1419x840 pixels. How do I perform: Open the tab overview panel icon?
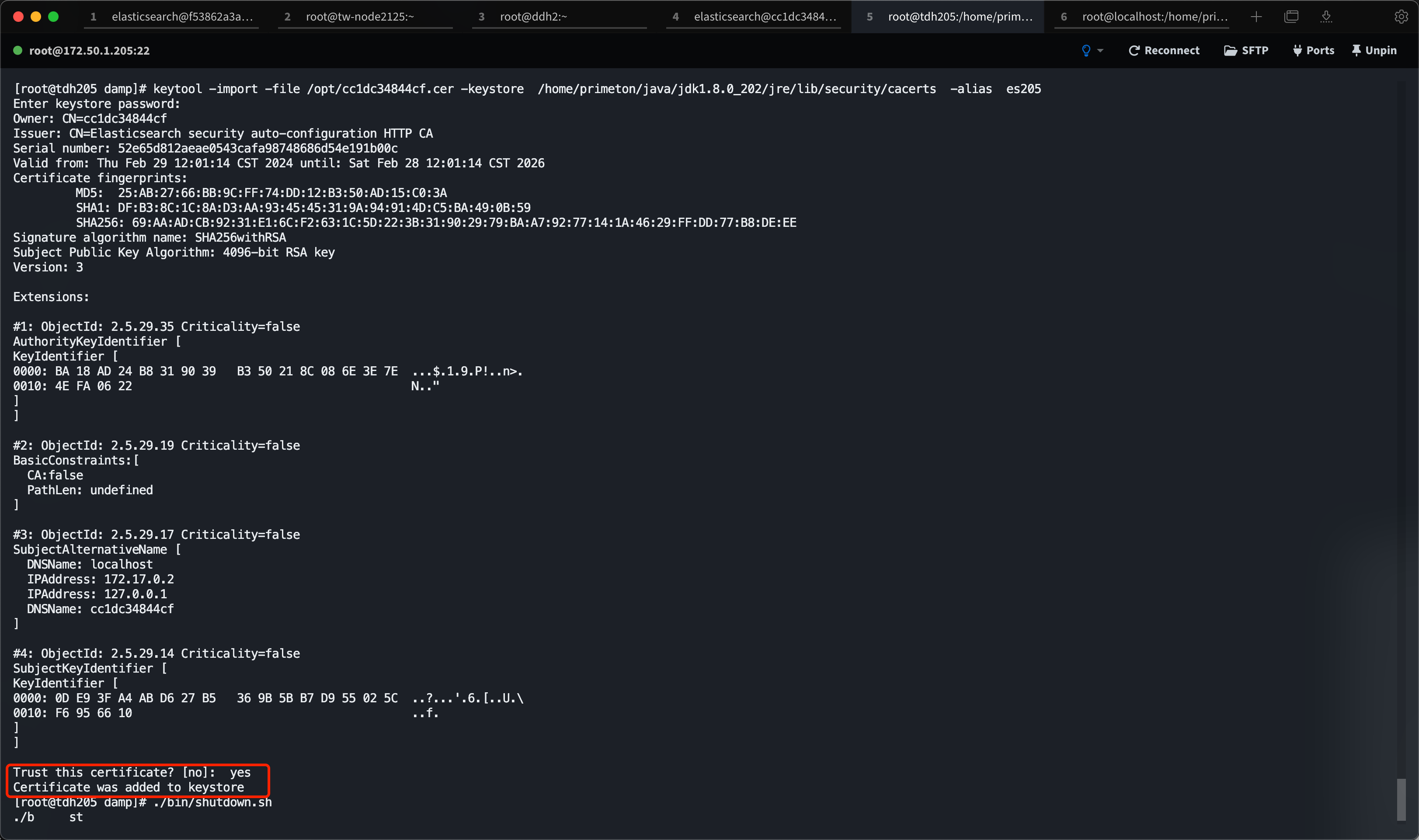click(x=1291, y=17)
